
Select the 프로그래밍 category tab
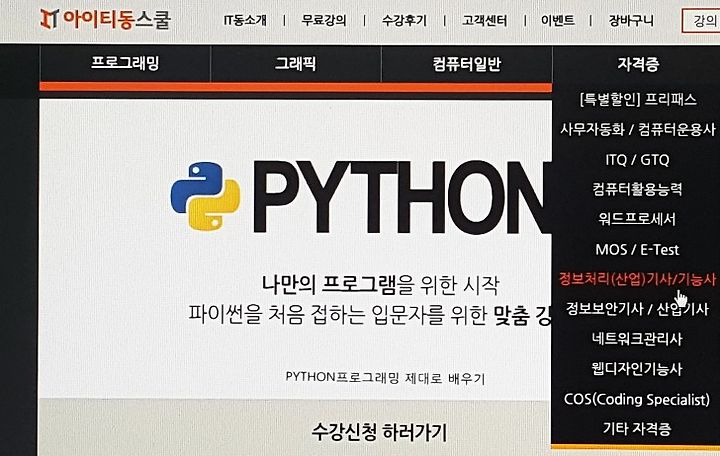click(125, 63)
